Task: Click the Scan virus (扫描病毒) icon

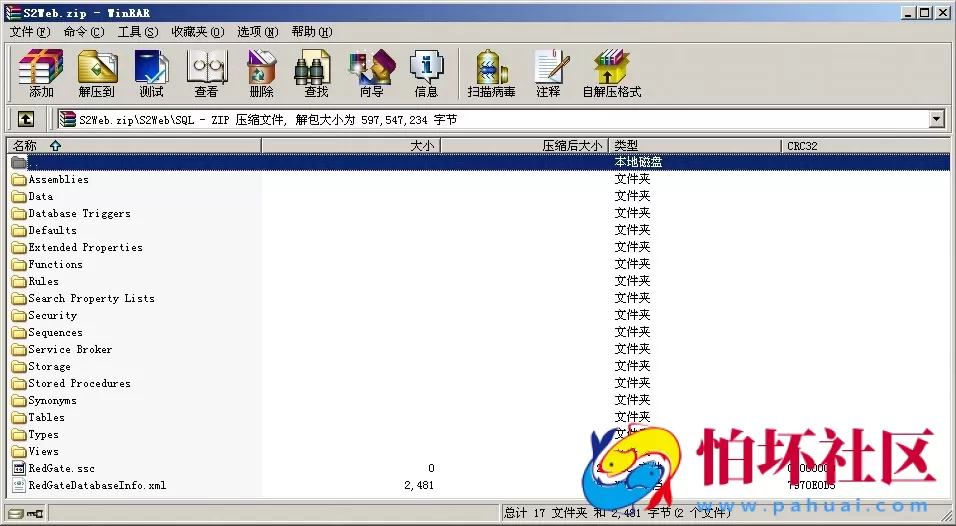Action: pos(491,73)
